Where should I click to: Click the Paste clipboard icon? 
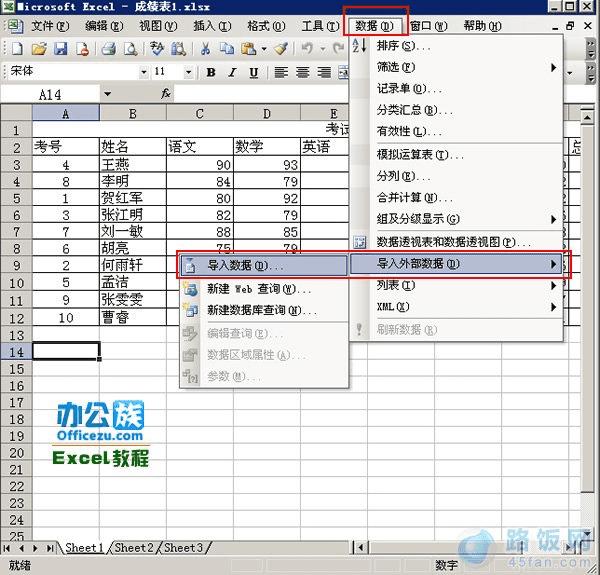pyautogui.click(x=249, y=49)
